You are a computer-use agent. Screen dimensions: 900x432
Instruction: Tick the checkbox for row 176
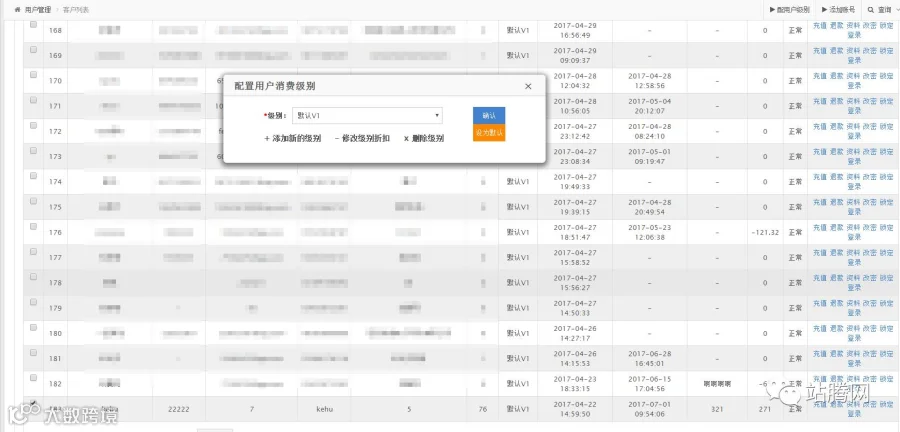point(33,227)
